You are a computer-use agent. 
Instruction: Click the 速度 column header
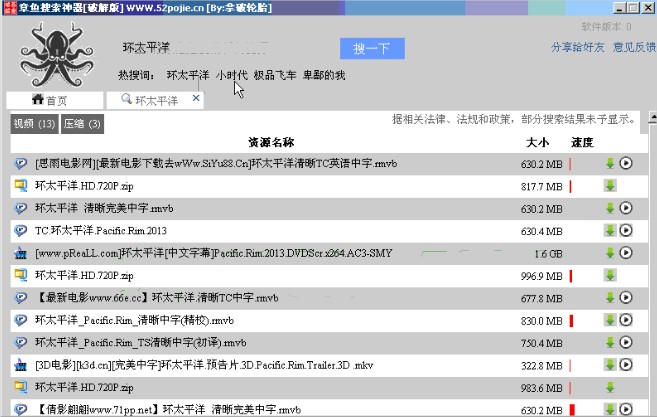582,142
